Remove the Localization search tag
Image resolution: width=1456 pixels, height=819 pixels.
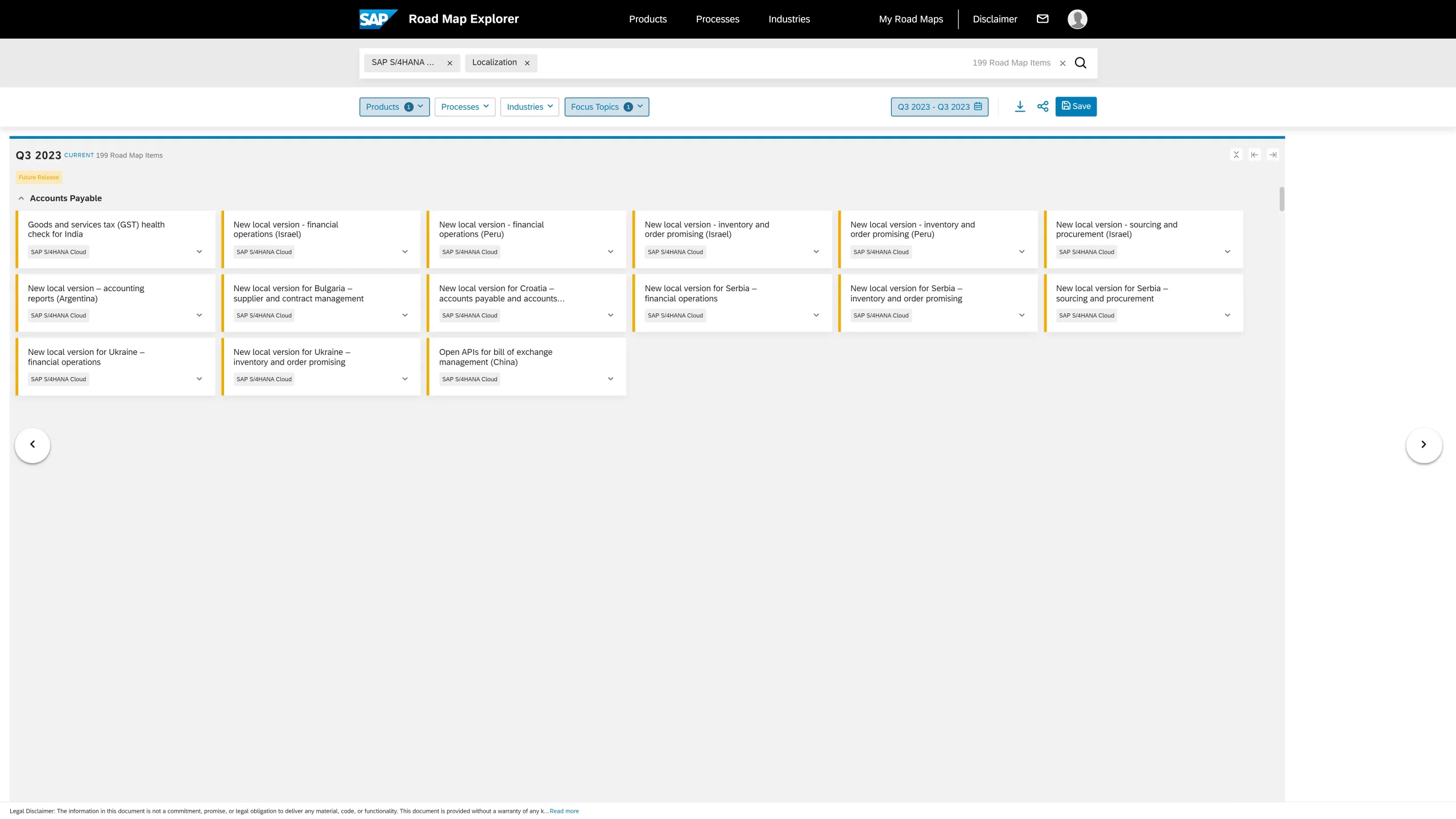point(527,63)
